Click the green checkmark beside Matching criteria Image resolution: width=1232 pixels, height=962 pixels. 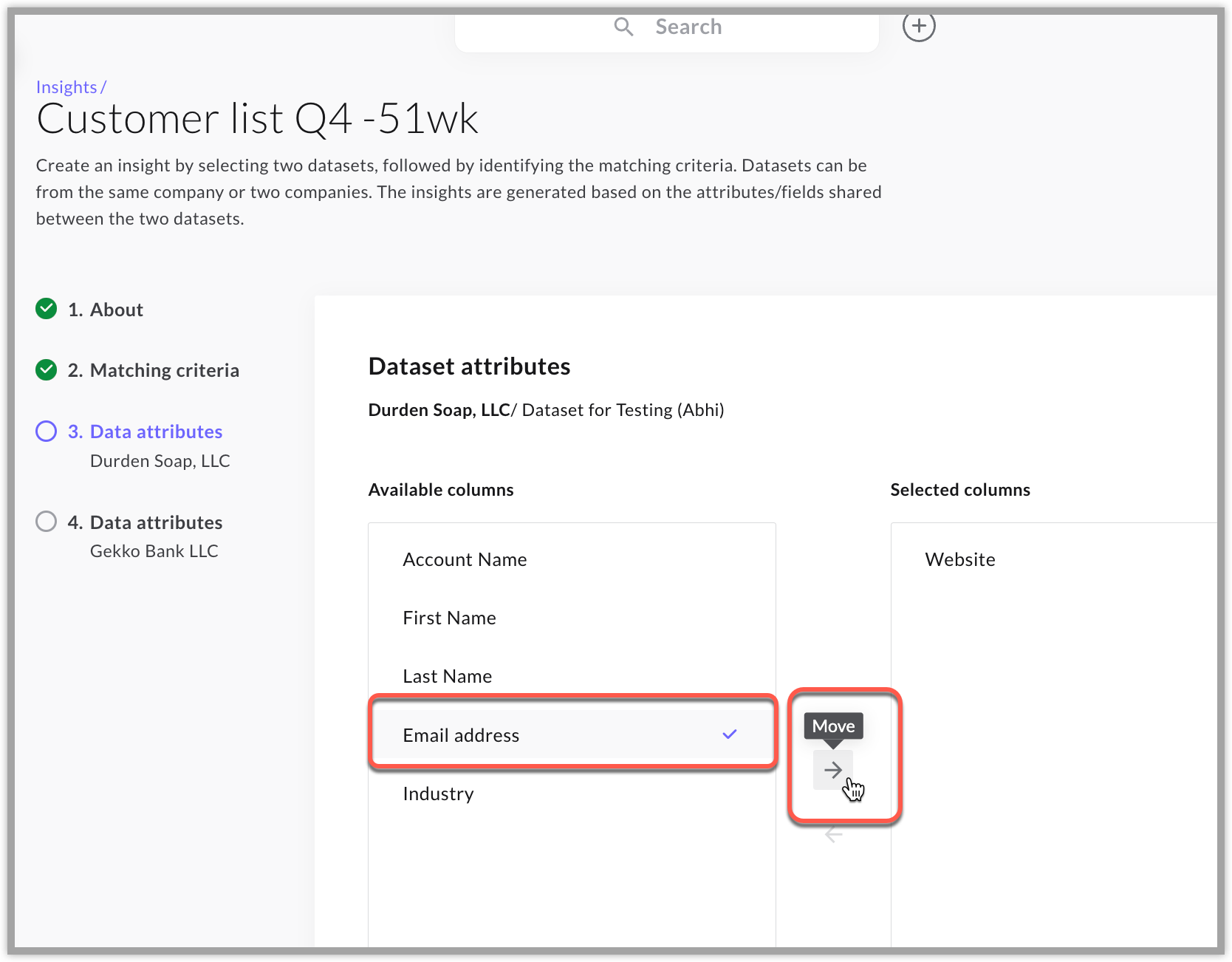[x=46, y=369]
